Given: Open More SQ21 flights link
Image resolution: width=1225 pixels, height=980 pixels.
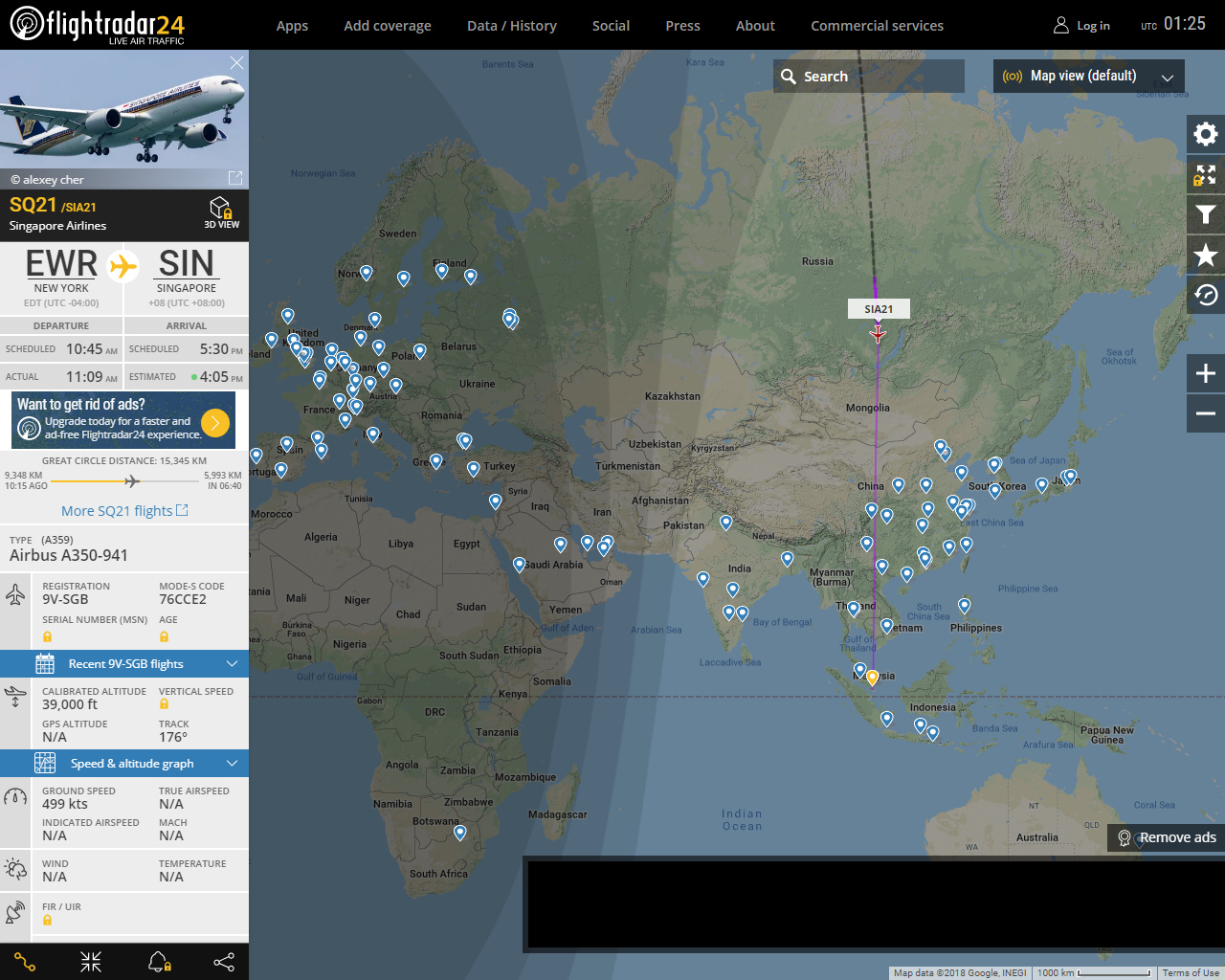Looking at the screenshot, I should (124, 511).
